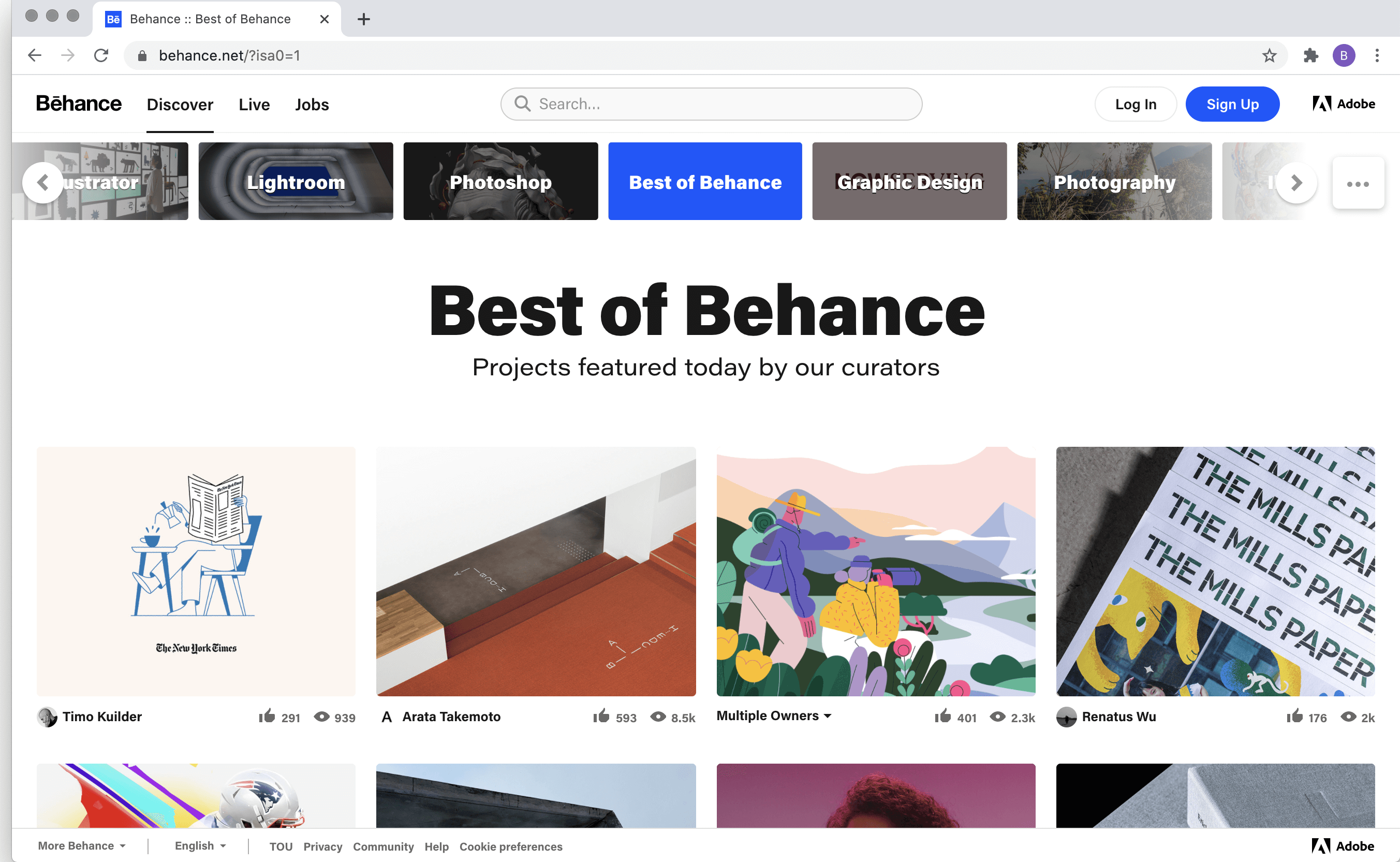Go back to the previous page
The image size is (1400, 862).
point(35,55)
